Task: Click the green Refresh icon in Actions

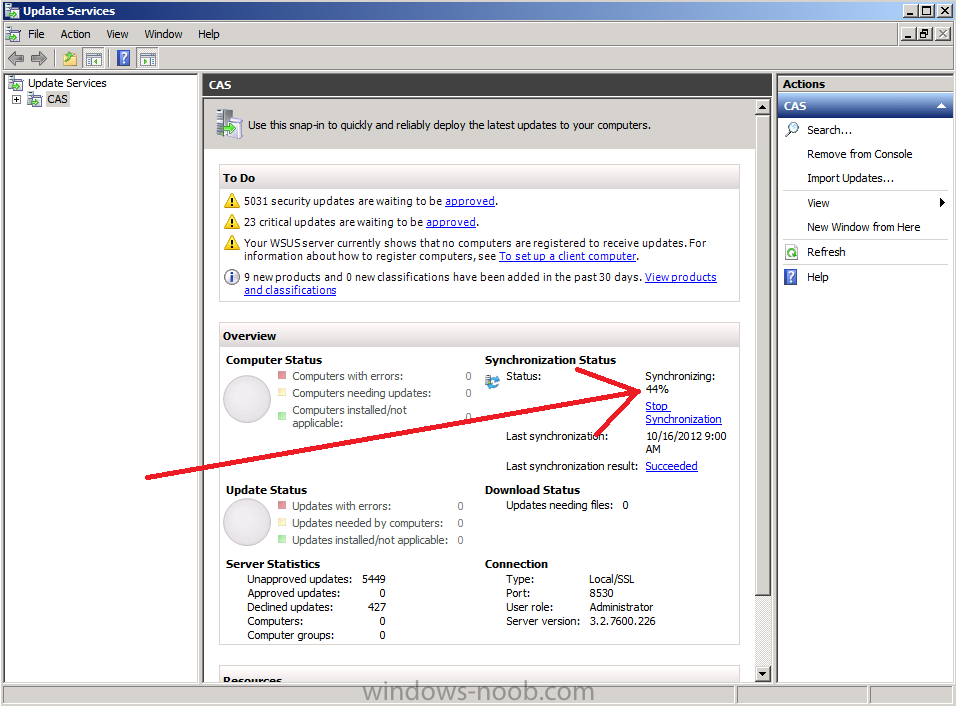Action: point(791,252)
